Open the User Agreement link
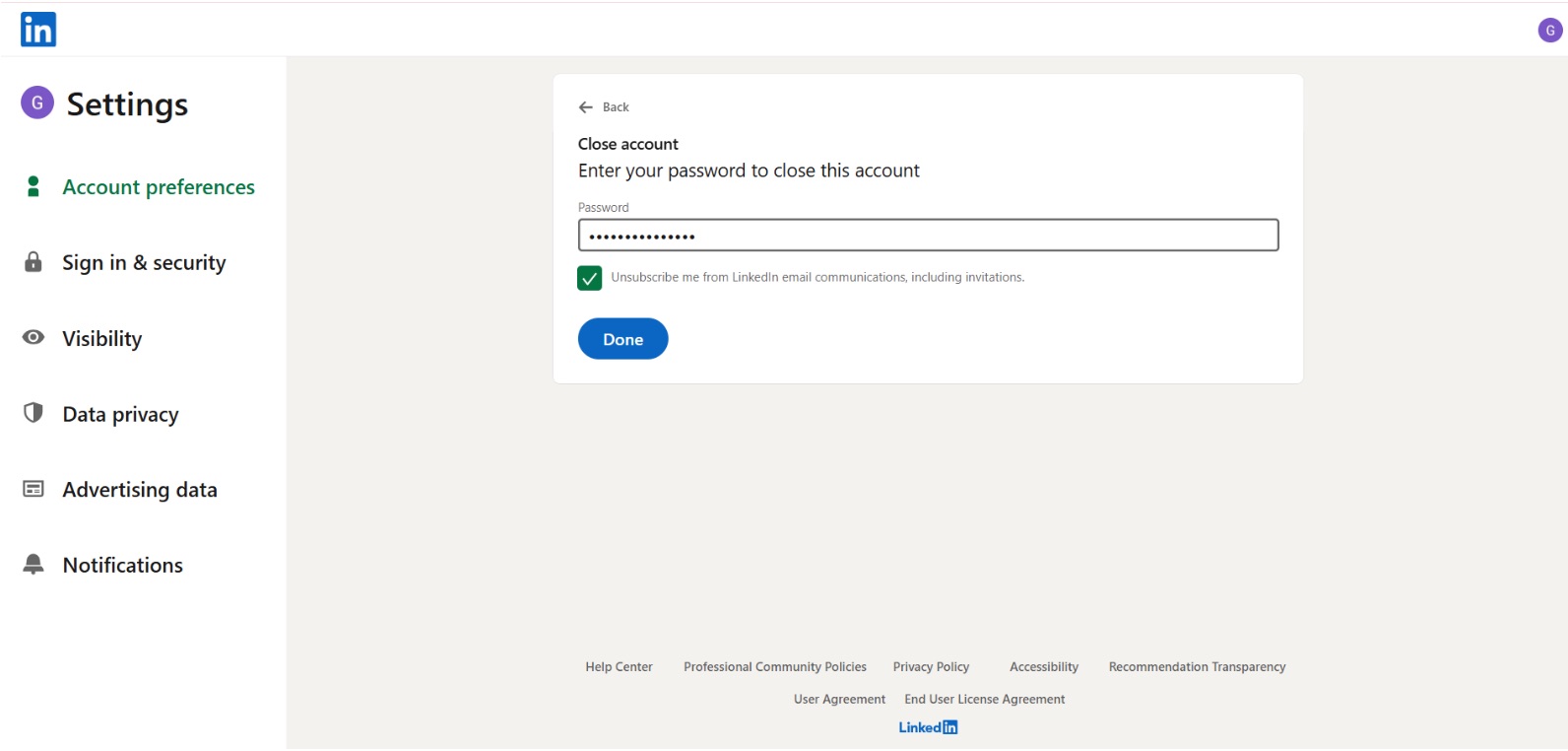Image resolution: width=1568 pixels, height=751 pixels. (x=839, y=700)
